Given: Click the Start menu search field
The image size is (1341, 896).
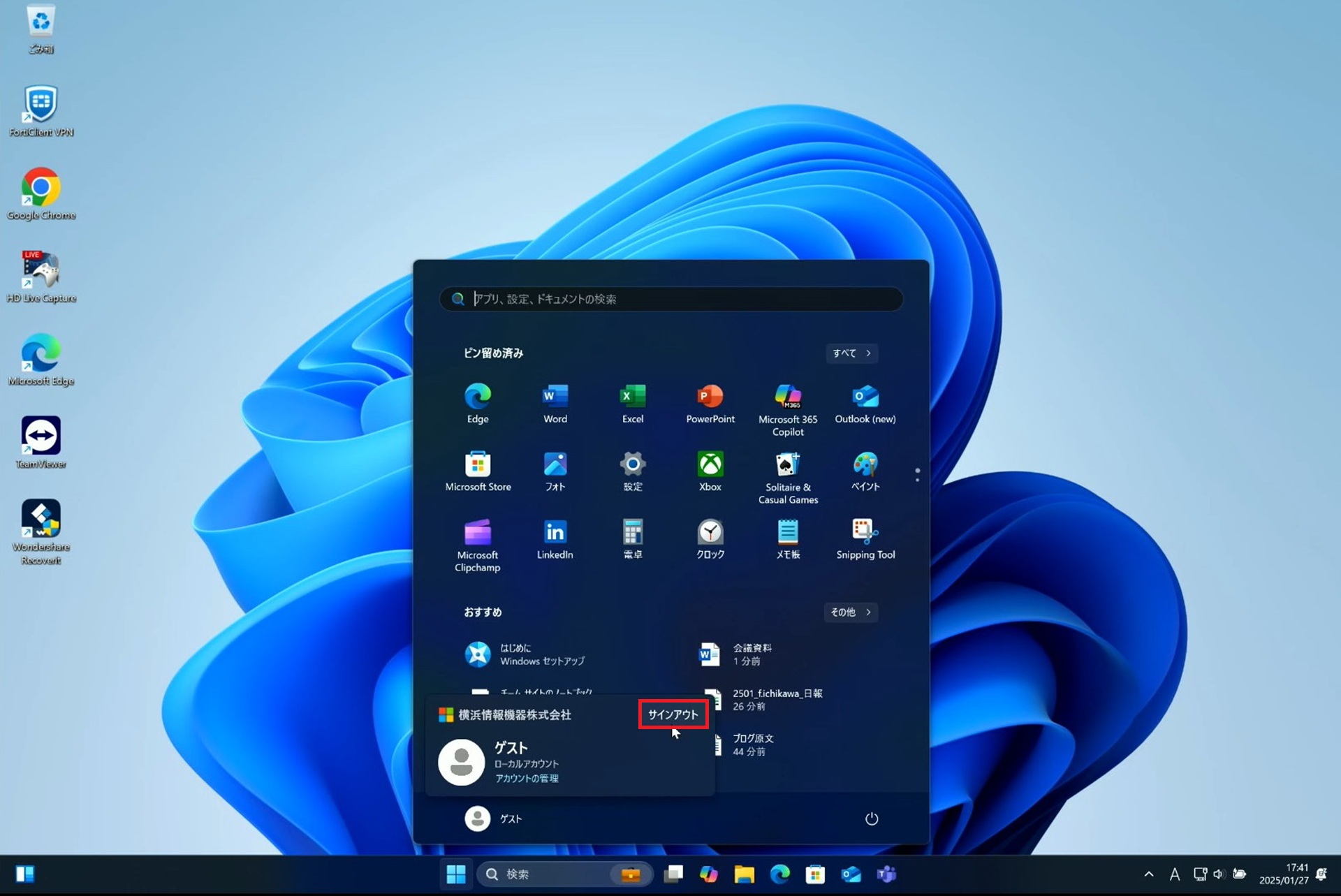Looking at the screenshot, I should [671, 299].
